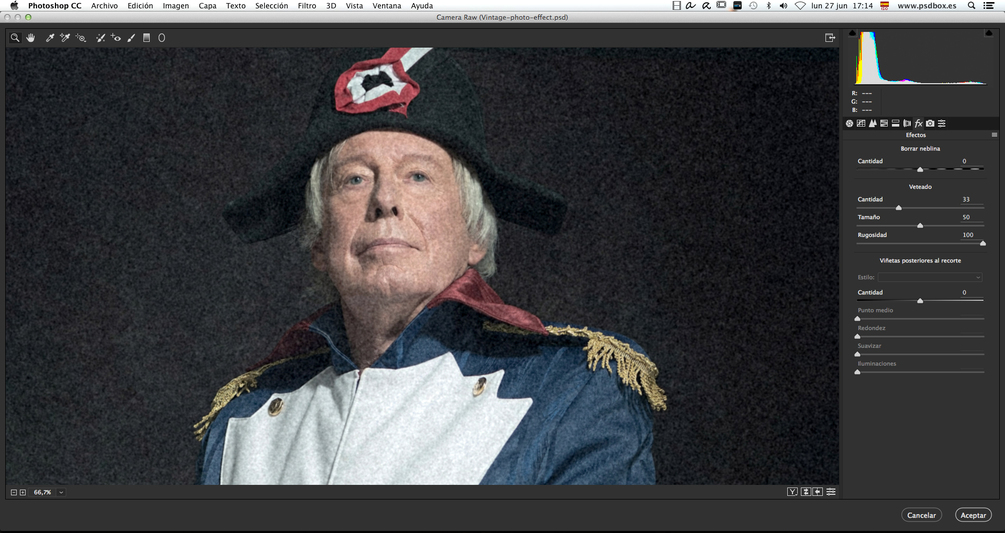Copy current settings to before button
The image size is (1005, 533).
pos(818,491)
